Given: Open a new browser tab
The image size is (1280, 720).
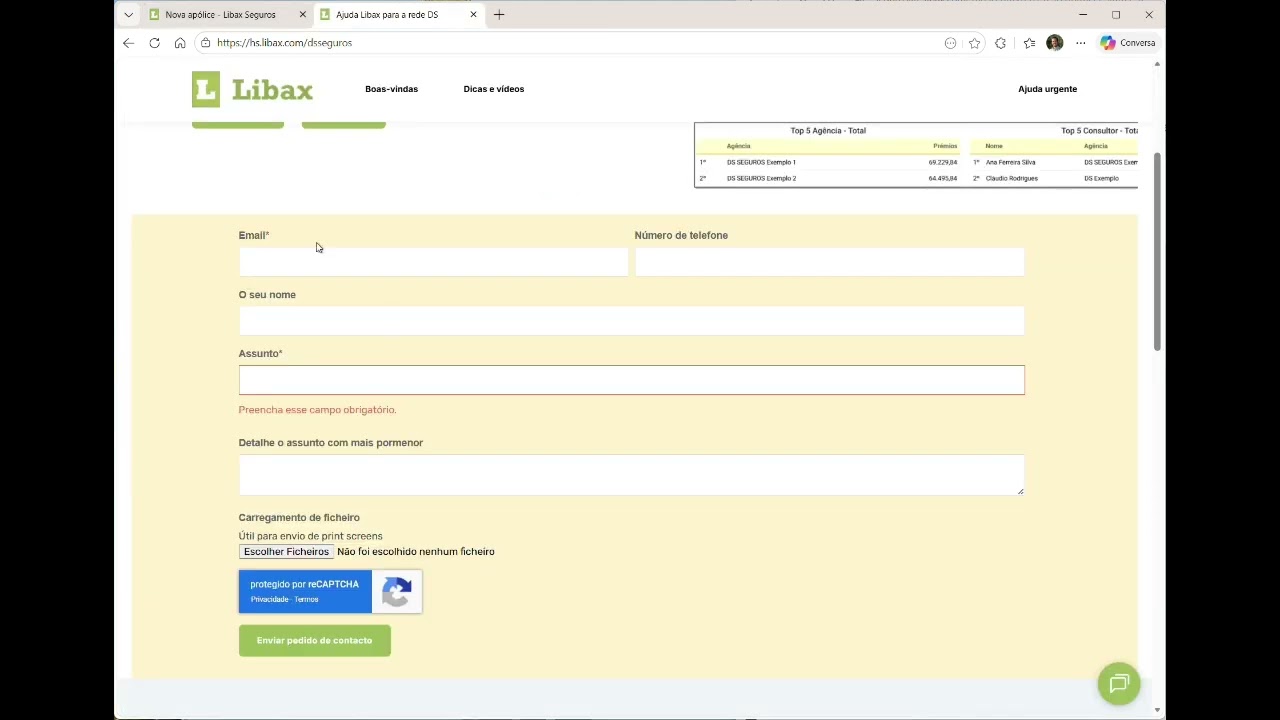Looking at the screenshot, I should 499,15.
